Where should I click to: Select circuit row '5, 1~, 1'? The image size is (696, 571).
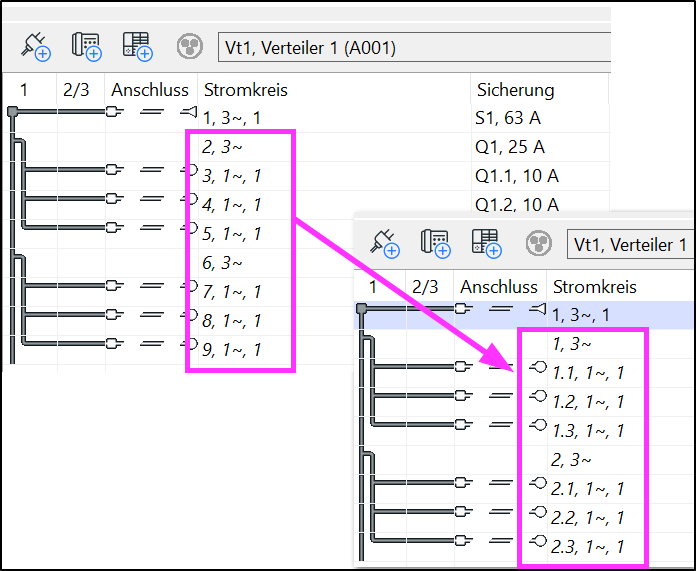pos(232,234)
